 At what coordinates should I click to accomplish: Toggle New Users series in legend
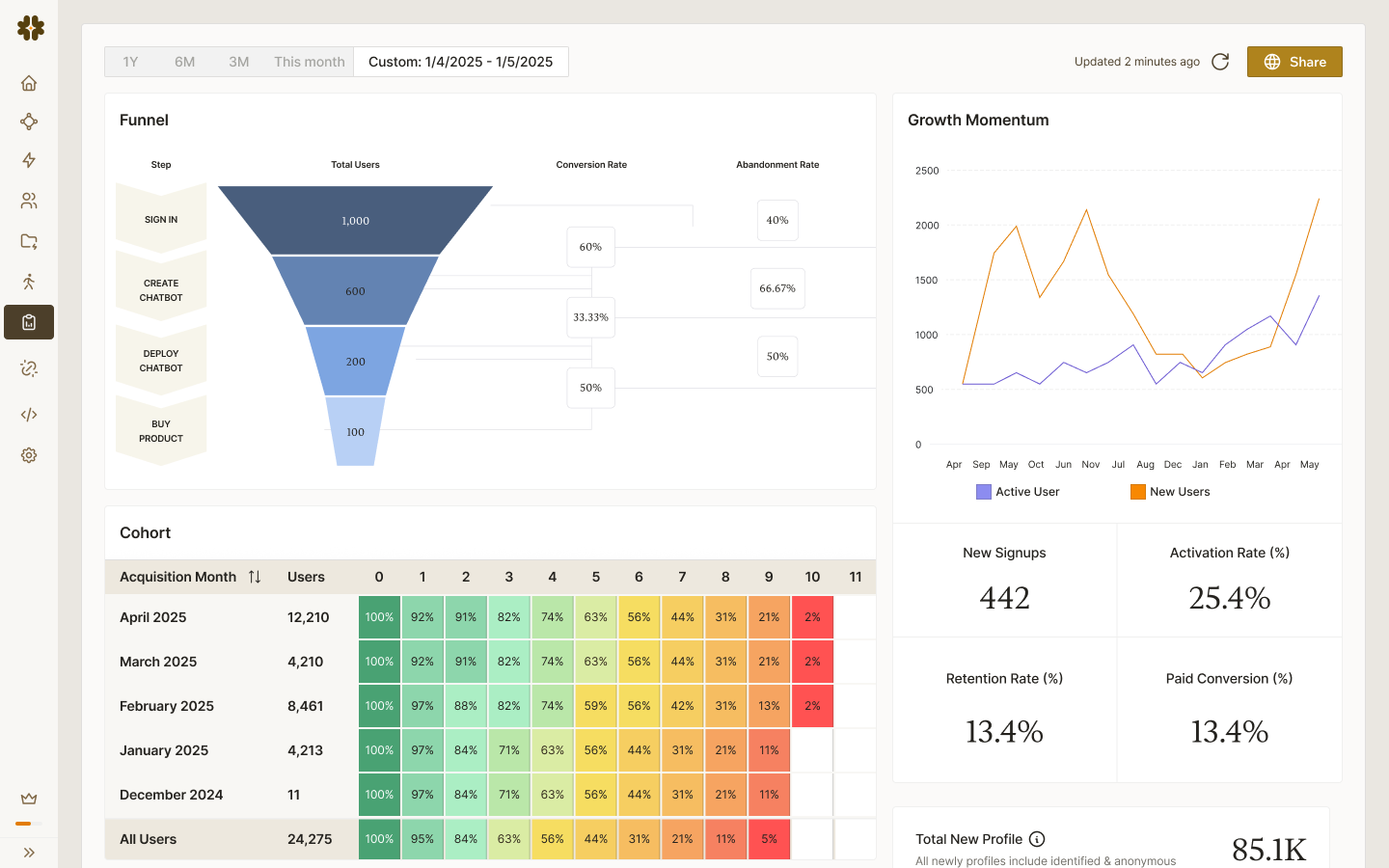pos(1169,492)
